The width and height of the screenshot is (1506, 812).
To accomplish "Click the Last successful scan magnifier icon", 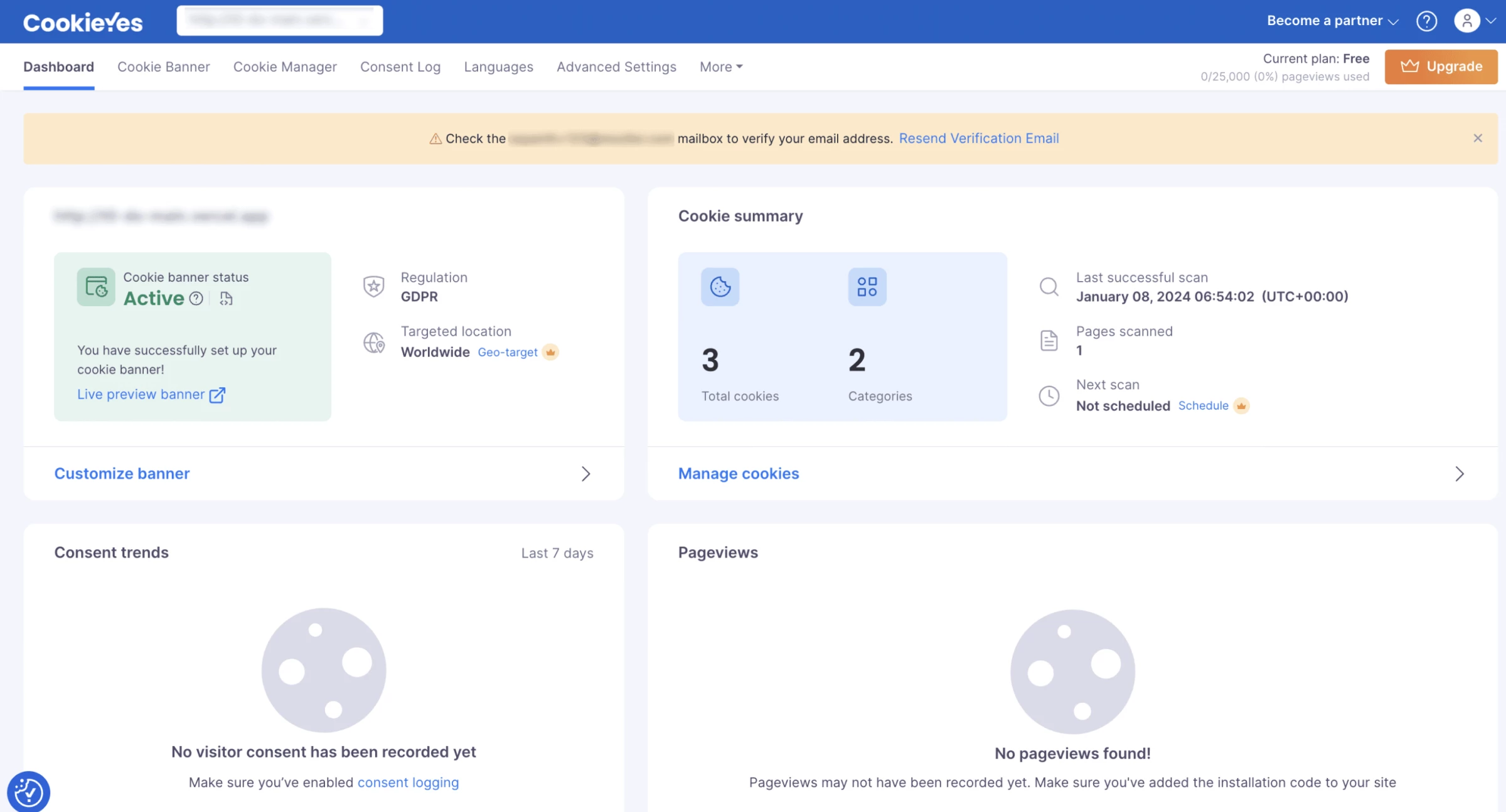I will point(1049,287).
